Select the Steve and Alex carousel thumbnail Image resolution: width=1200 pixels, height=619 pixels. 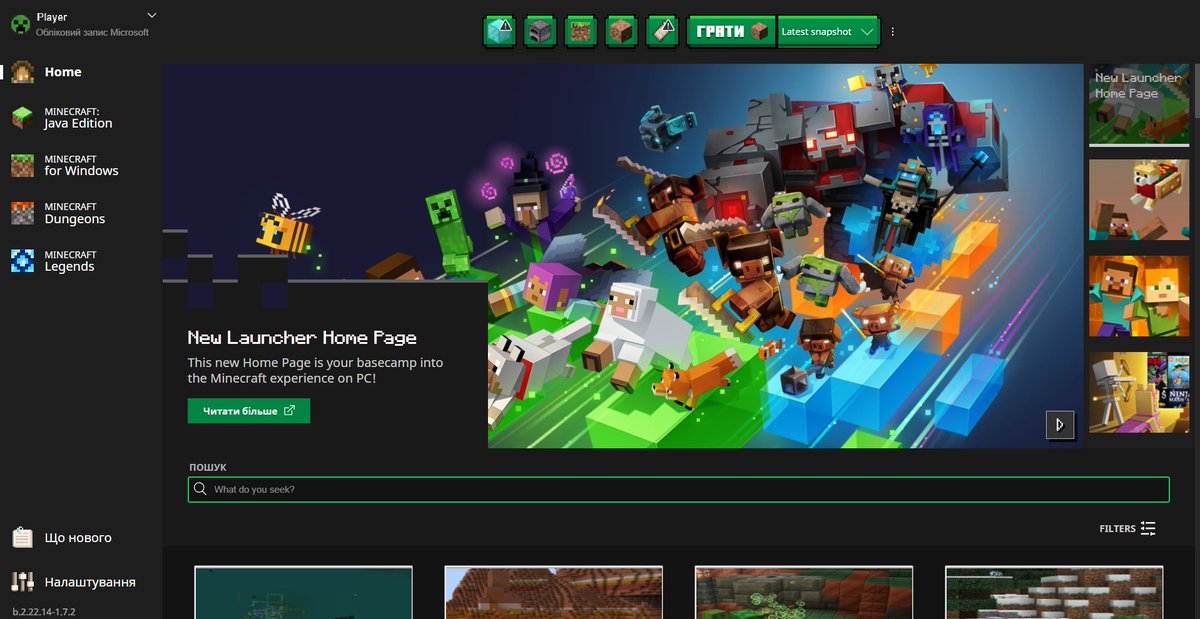[1139, 296]
